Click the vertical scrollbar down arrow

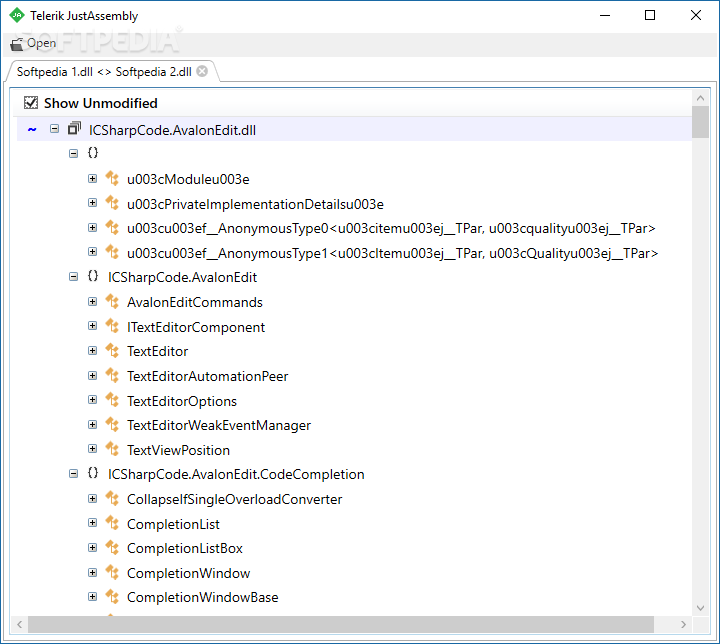click(700, 608)
